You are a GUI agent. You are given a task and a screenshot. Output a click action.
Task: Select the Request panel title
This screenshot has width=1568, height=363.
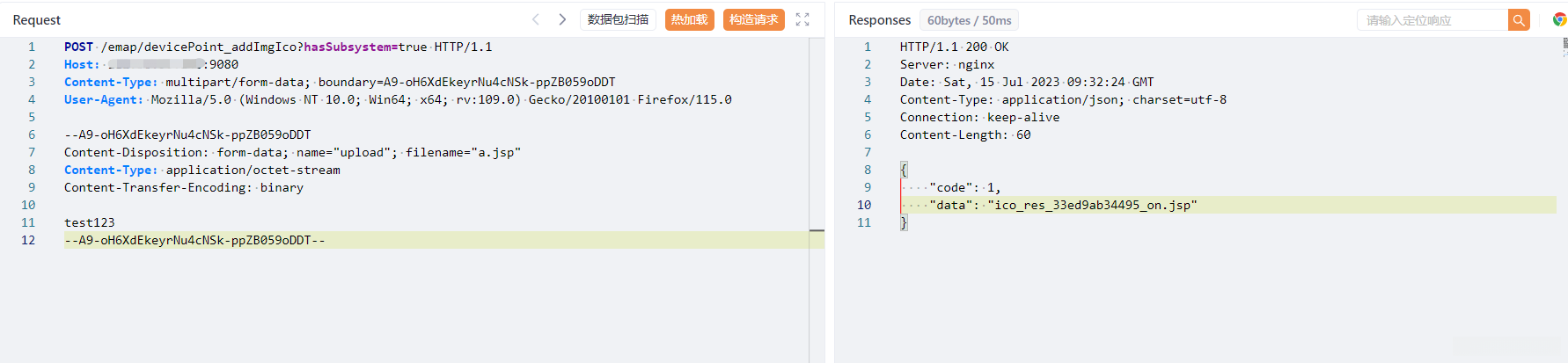[37, 20]
